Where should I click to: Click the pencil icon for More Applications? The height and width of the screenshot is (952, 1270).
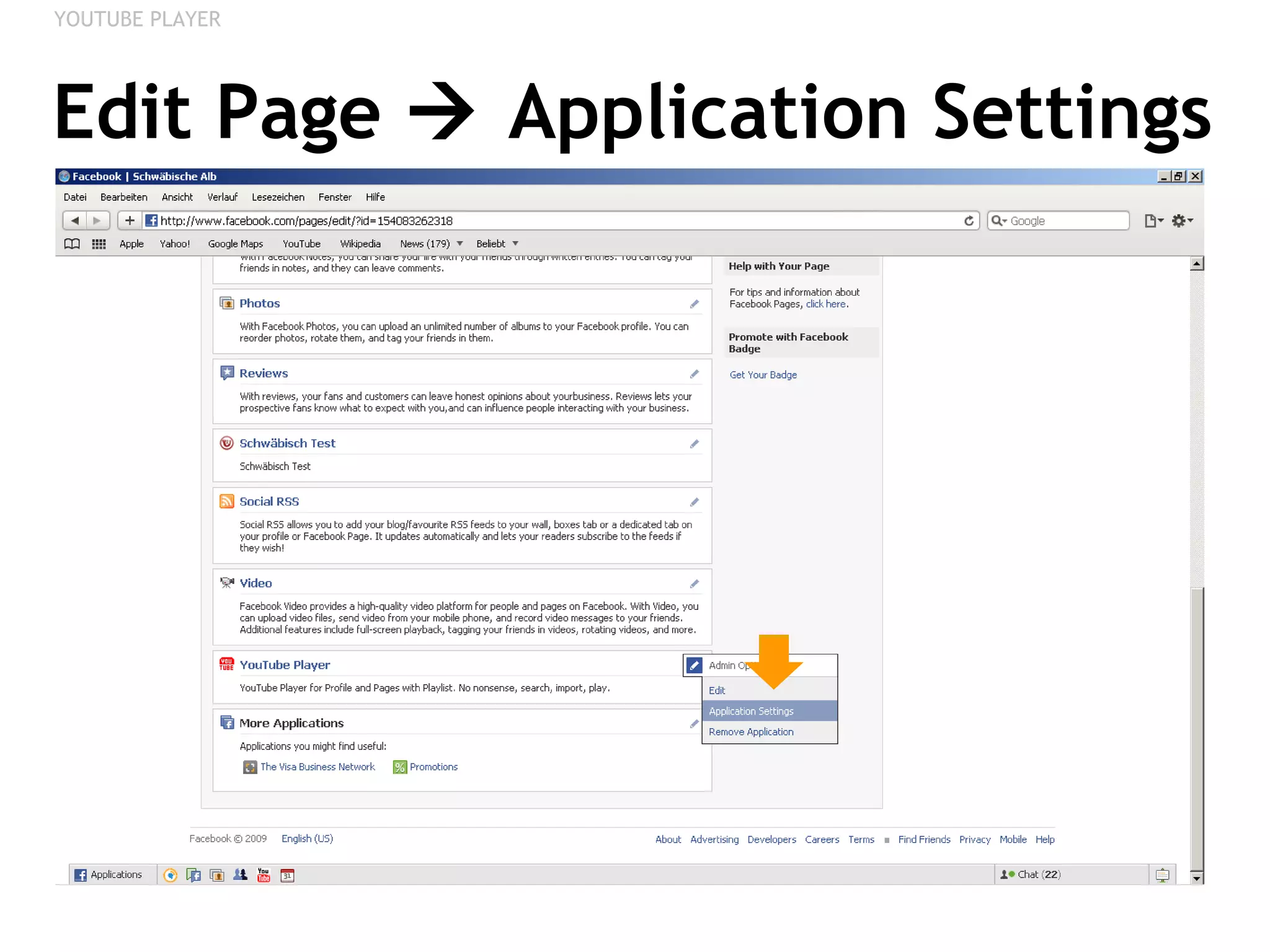click(694, 724)
